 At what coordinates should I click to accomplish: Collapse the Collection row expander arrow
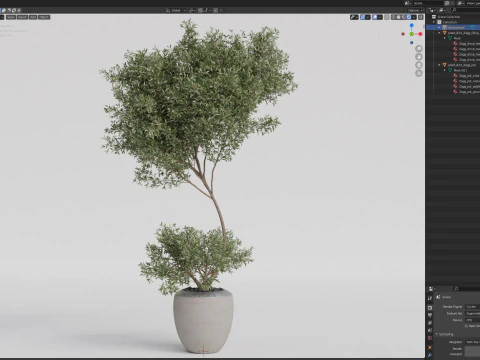coord(434,22)
